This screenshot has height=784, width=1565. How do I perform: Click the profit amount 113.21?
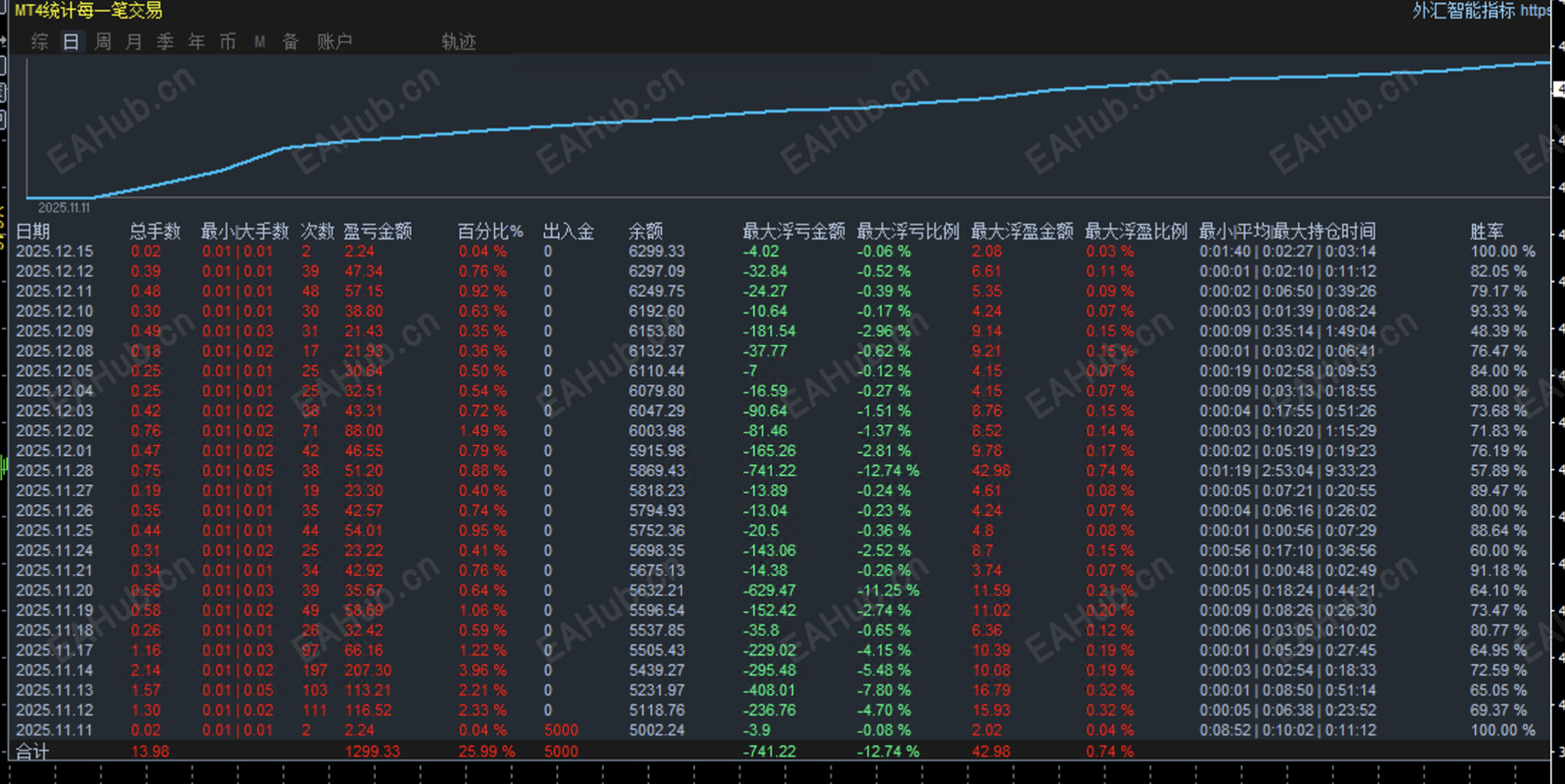point(368,690)
